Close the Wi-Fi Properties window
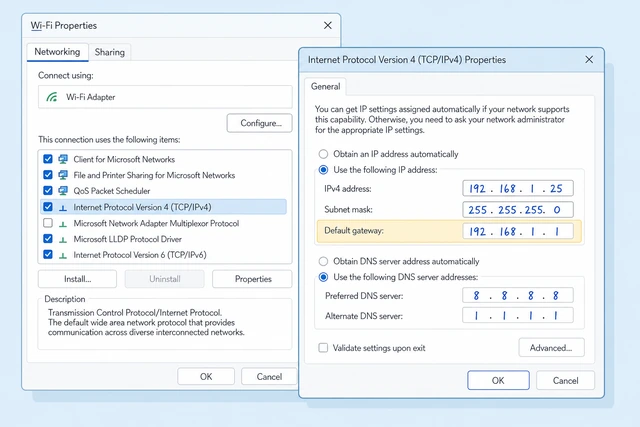The width and height of the screenshot is (640, 427). pyautogui.click(x=328, y=26)
